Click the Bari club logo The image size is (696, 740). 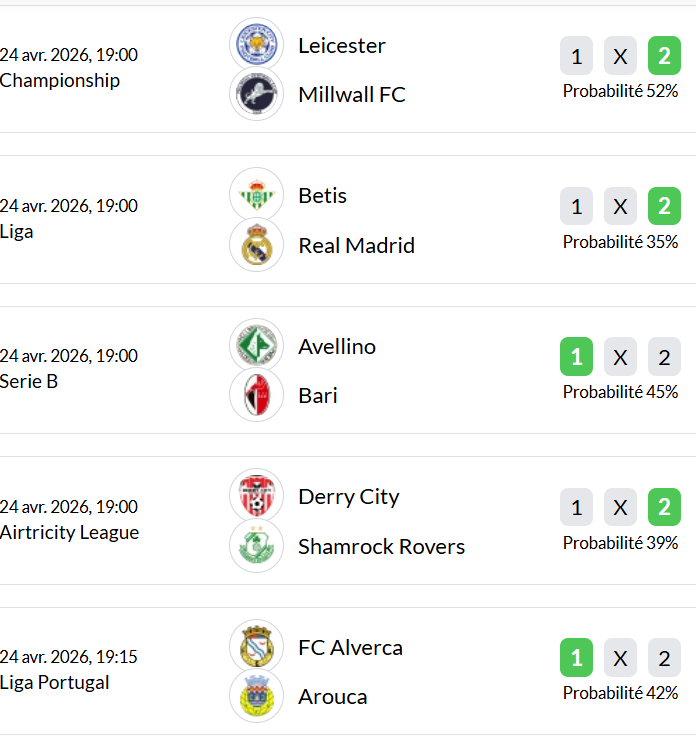click(x=256, y=395)
